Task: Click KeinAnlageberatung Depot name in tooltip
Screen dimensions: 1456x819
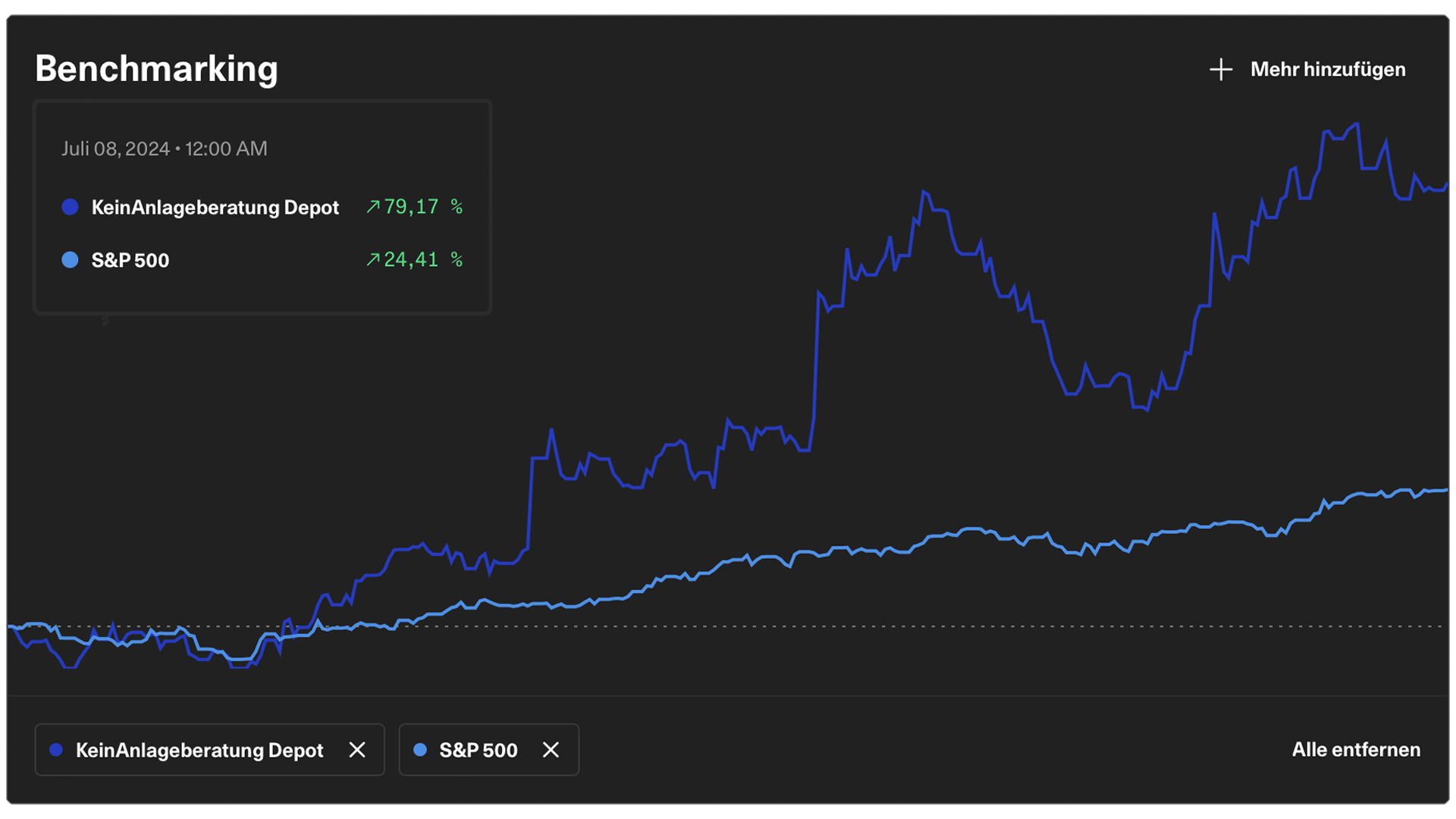Action: (215, 208)
